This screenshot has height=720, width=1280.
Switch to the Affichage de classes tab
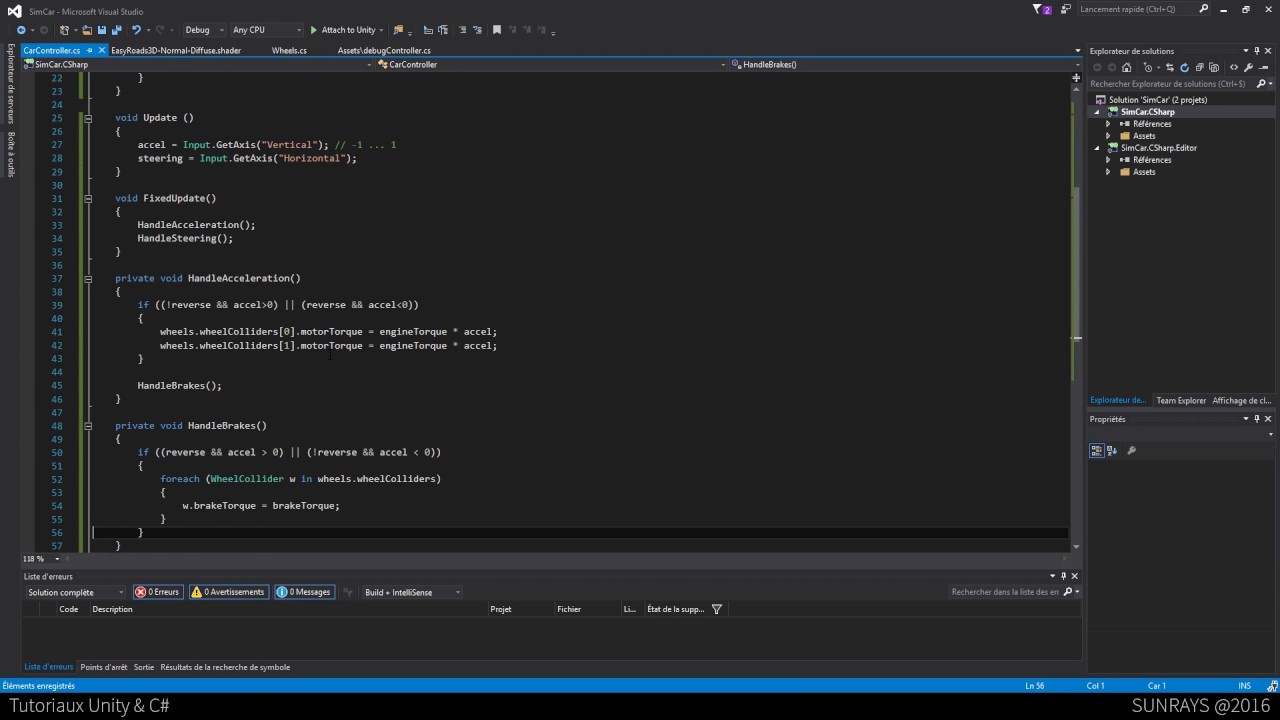pos(1242,401)
